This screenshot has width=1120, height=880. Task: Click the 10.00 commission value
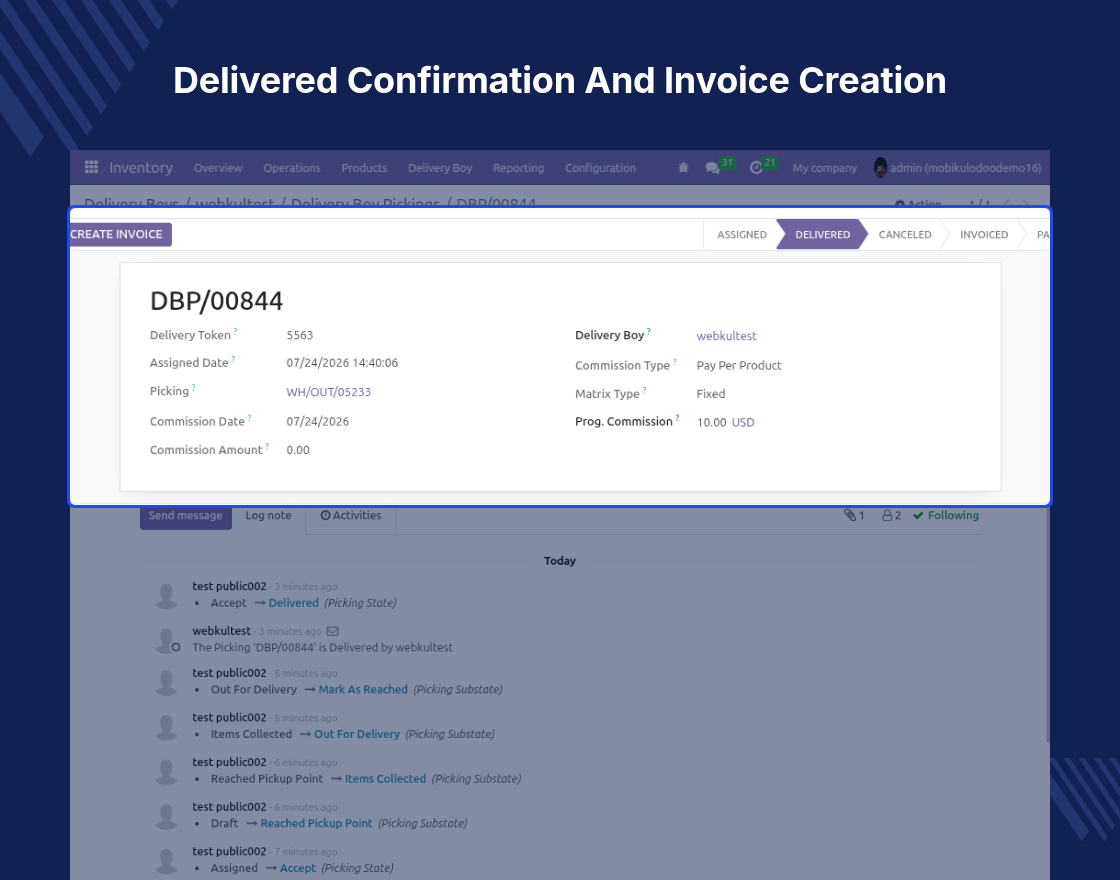(x=711, y=422)
